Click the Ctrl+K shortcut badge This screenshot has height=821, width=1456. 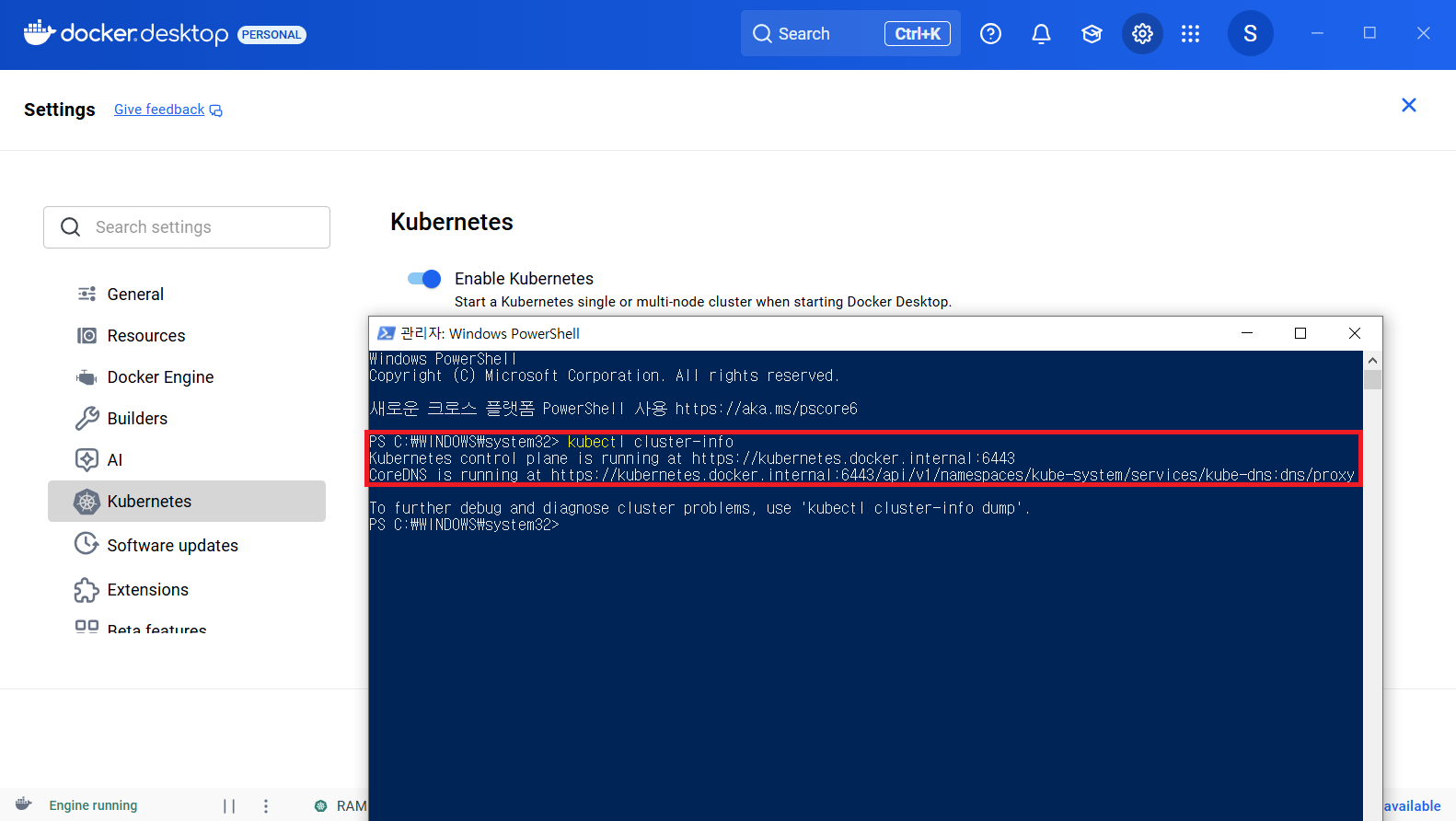[918, 34]
